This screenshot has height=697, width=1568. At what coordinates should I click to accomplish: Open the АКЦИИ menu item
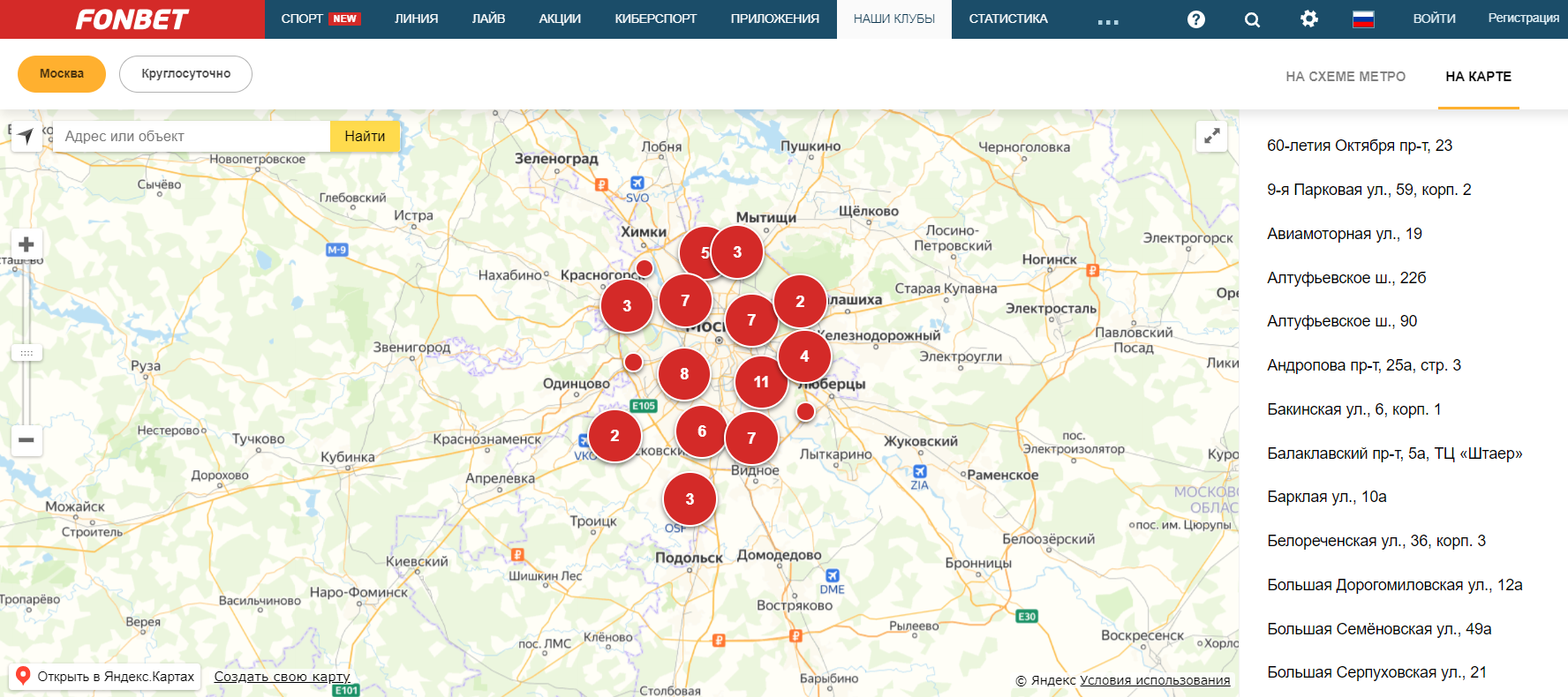coord(560,19)
